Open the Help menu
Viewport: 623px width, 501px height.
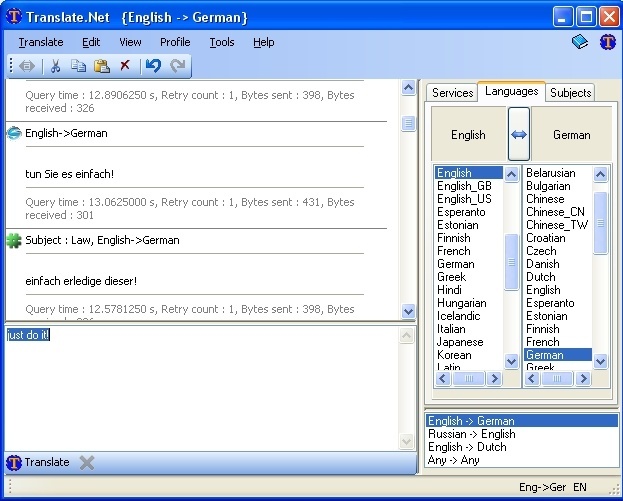(x=264, y=42)
